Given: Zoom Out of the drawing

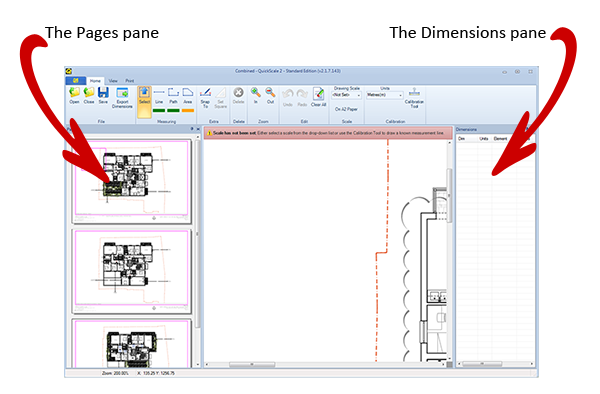Looking at the screenshot, I should (270, 95).
